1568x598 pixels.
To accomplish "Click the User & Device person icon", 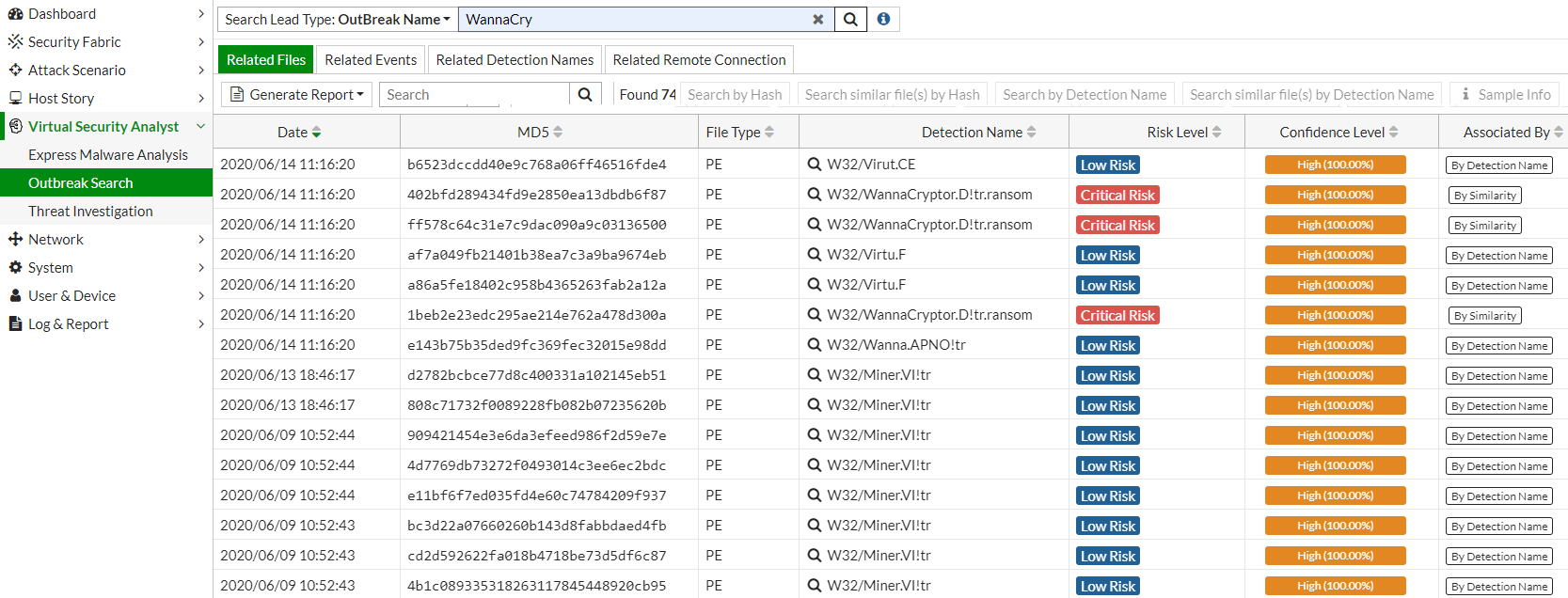I will coord(15,296).
